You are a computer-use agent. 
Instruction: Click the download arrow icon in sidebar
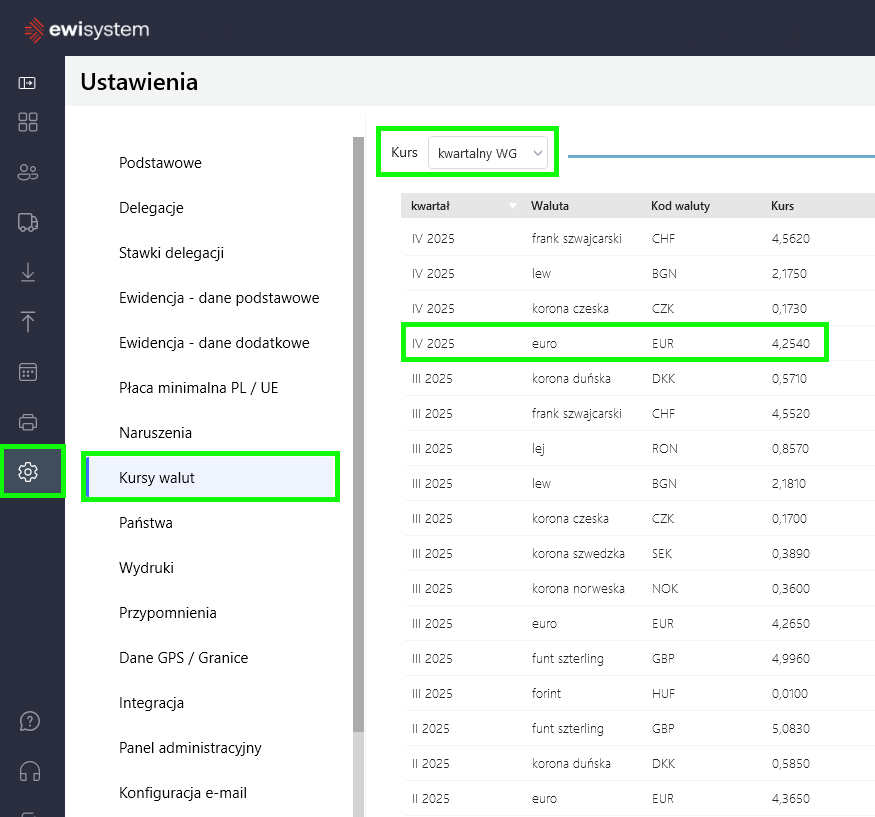point(28,272)
